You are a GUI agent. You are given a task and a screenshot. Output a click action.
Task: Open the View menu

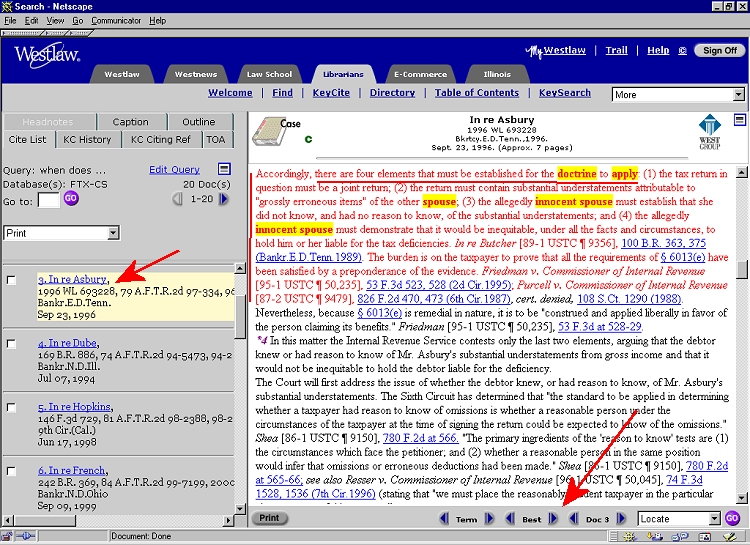pos(55,21)
